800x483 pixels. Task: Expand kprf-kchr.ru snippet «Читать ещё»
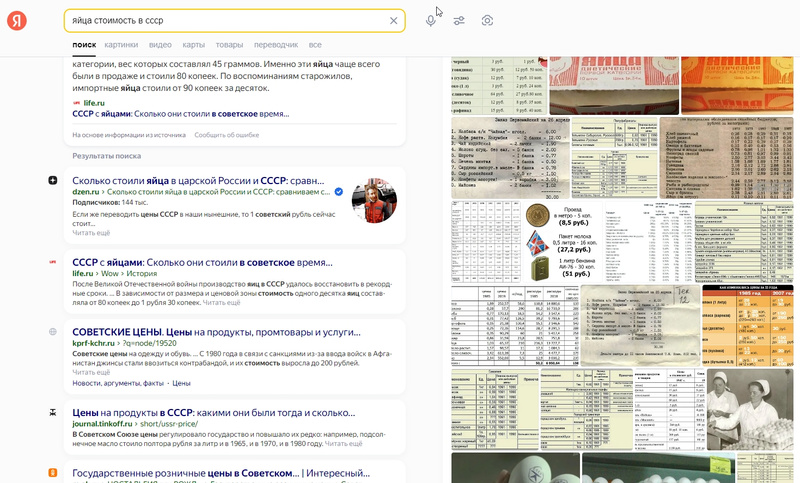click(91, 371)
